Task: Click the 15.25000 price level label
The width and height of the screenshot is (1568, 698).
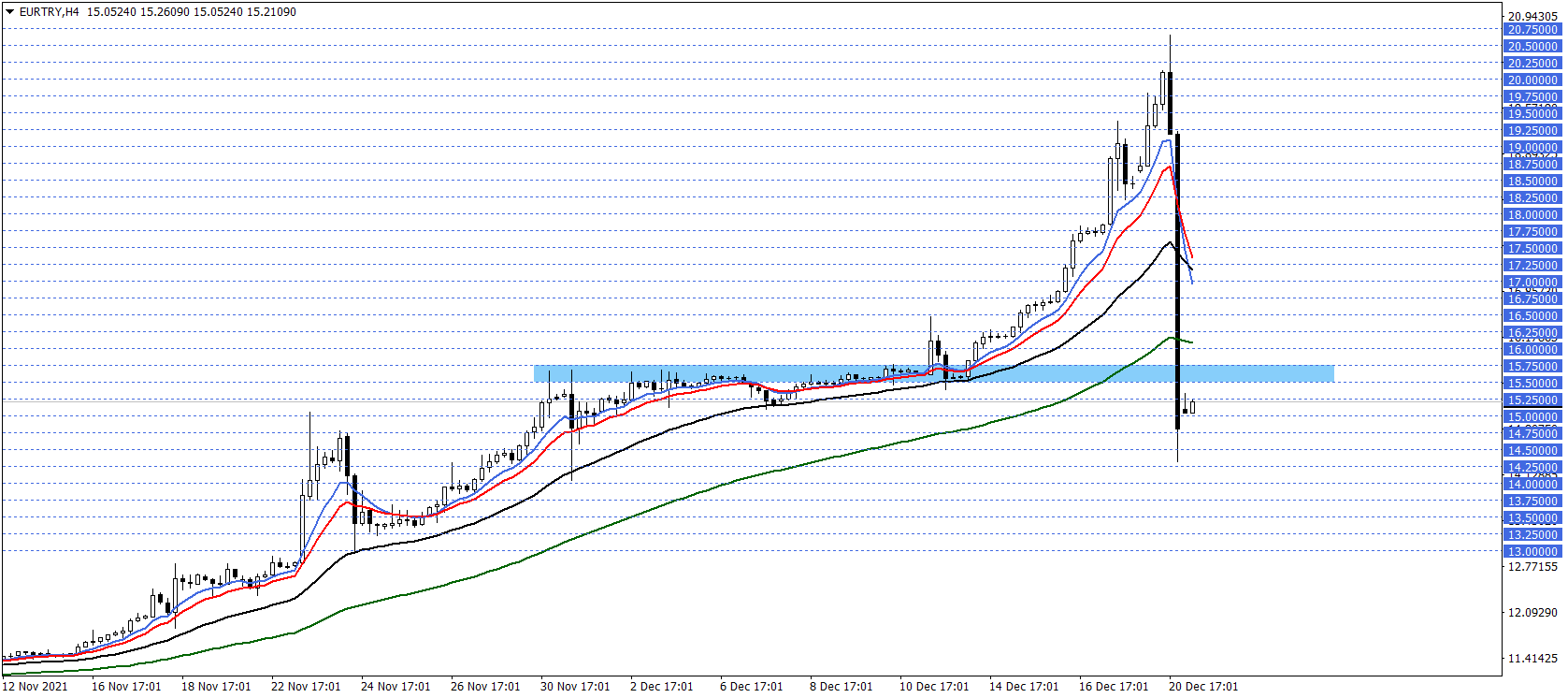Action: click(x=1532, y=400)
